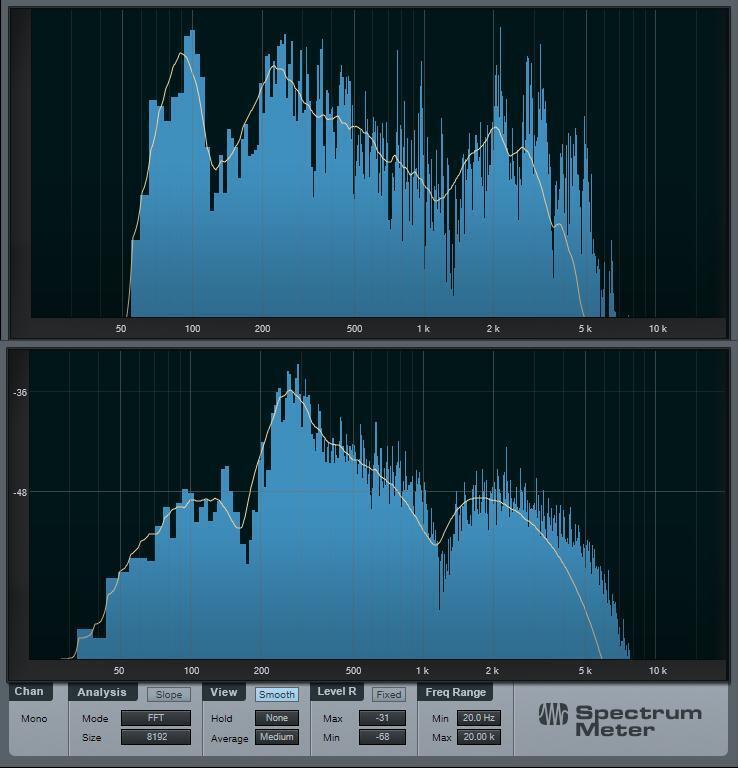
Task: Click the 10 k label in lower spectrum
Action: [x=658, y=671]
